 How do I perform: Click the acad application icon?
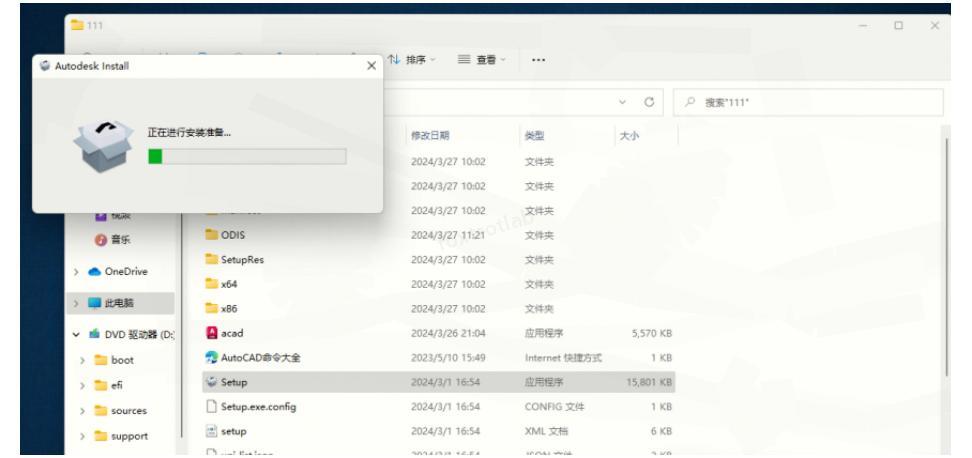click(x=211, y=333)
